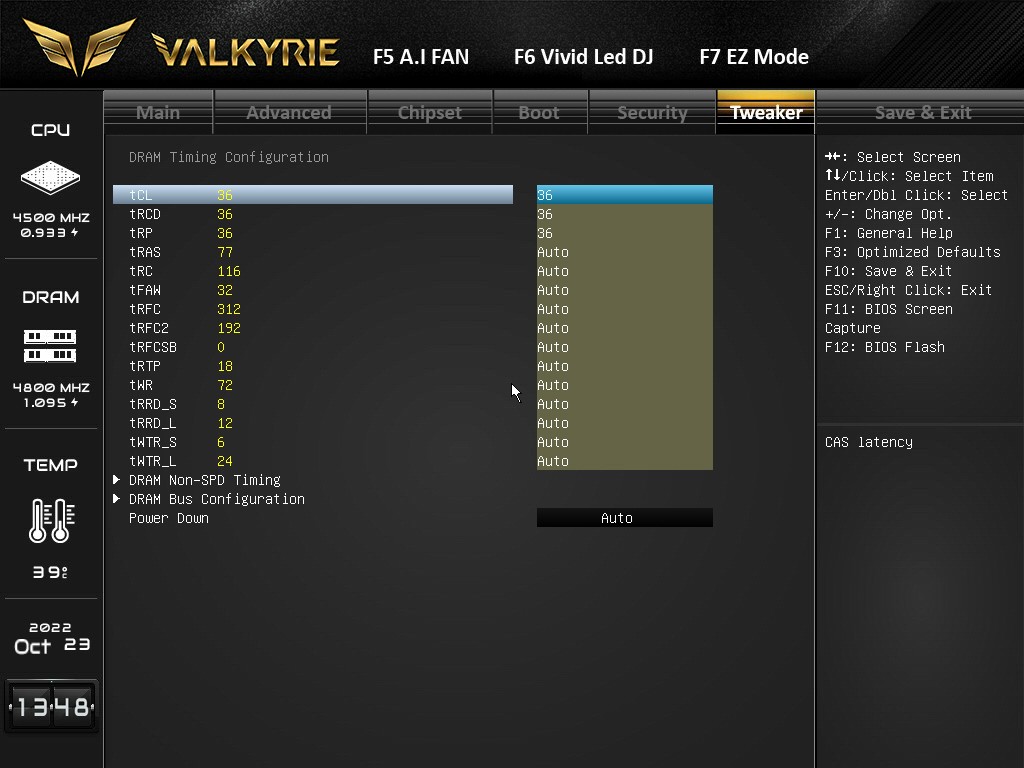Click the Valkyrie winged logo
Viewport: 1024px width, 768px height.
click(79, 46)
